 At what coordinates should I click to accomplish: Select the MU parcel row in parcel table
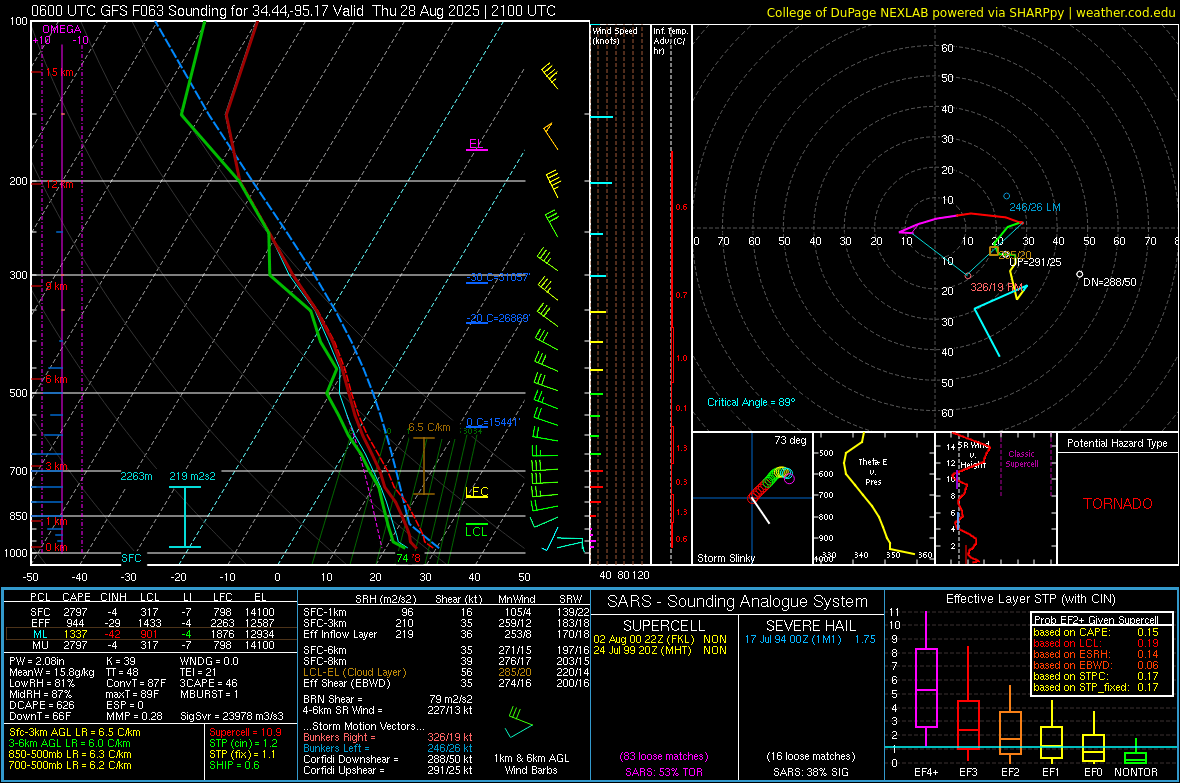click(151, 645)
